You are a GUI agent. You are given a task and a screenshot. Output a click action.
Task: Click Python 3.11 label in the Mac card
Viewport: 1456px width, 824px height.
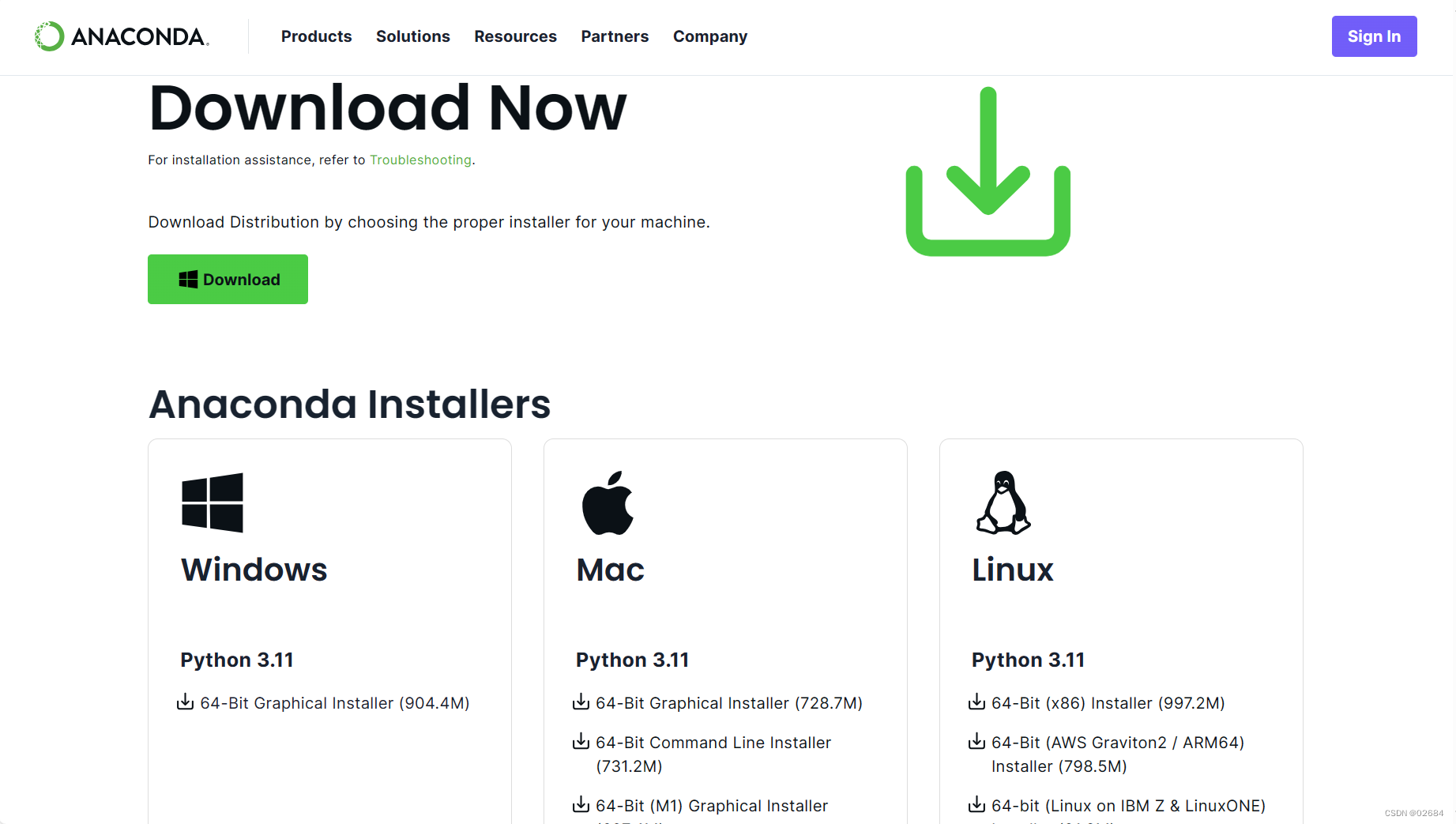point(632,660)
